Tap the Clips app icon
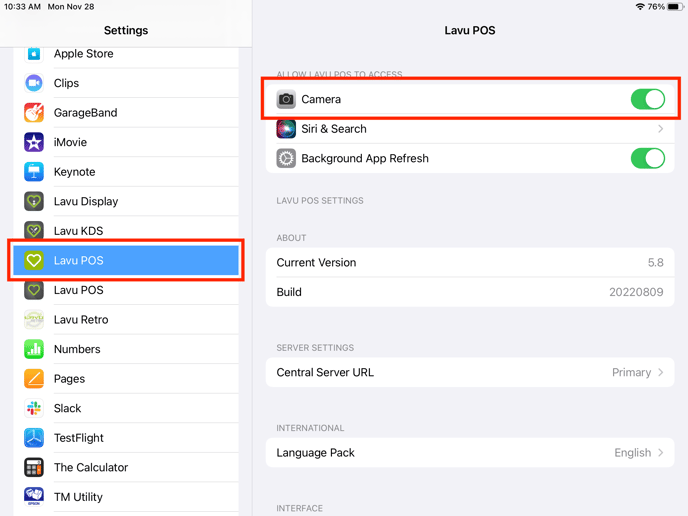Screen dimensions: 688x516 (x=34, y=83)
